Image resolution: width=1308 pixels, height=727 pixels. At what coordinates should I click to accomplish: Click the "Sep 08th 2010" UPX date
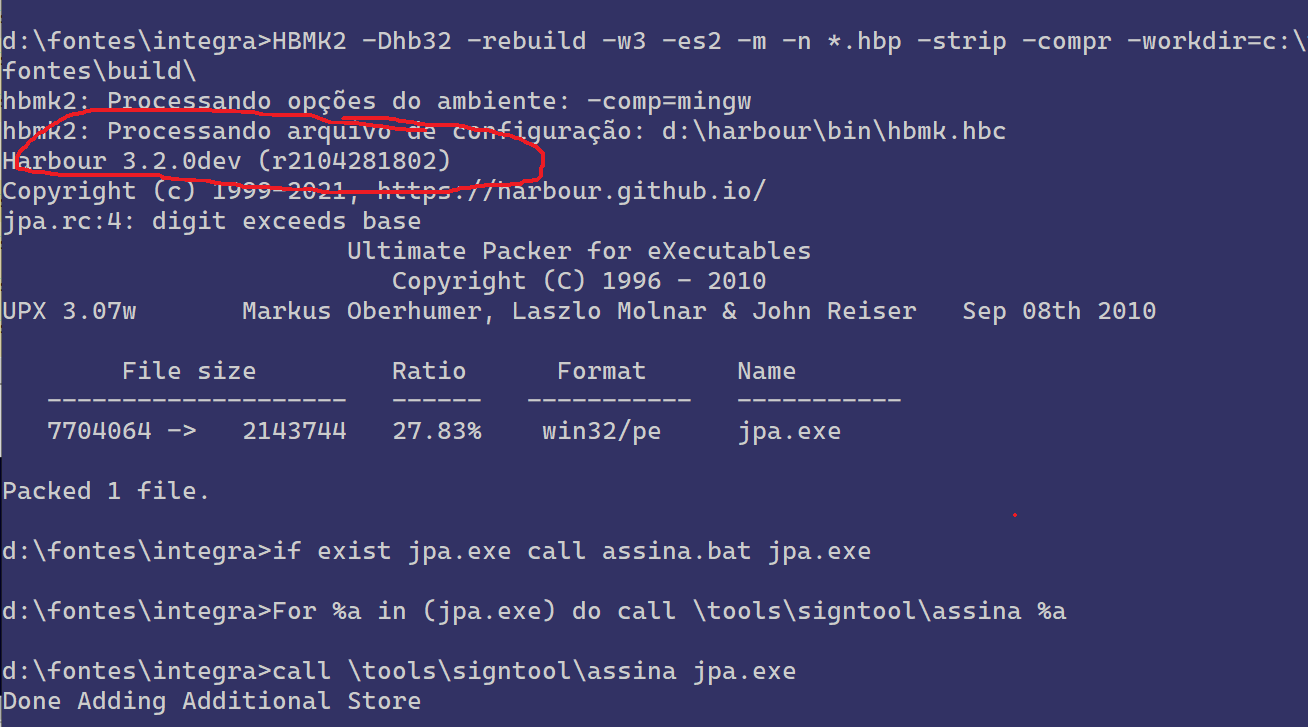coord(1058,311)
